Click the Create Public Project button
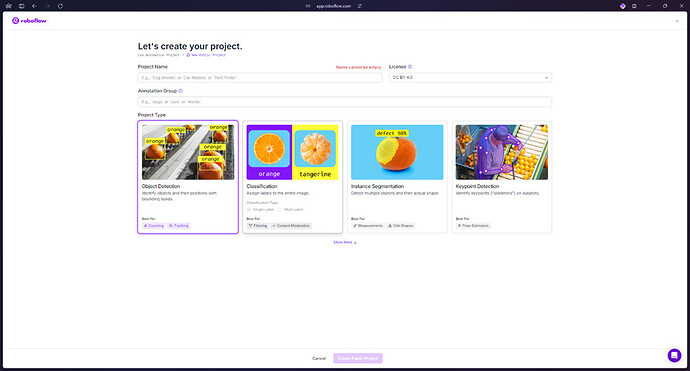Viewport: 690px width, 371px height. 358,358
